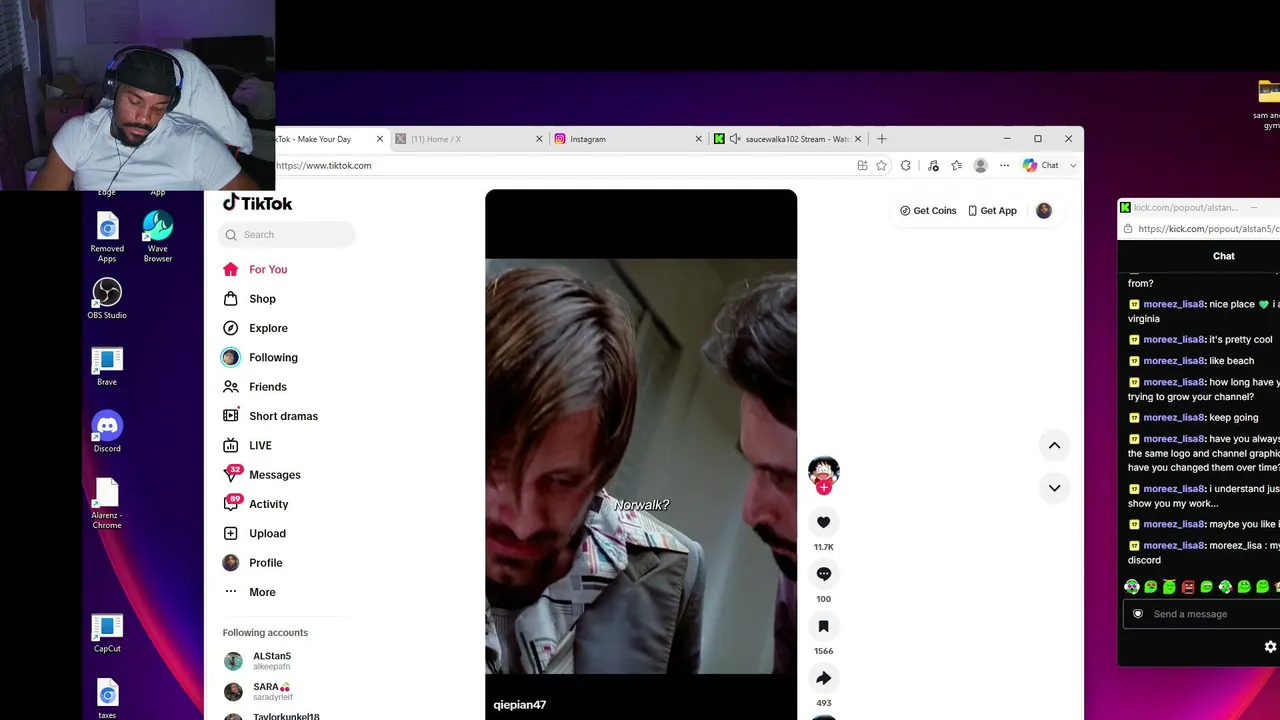Click Get App button

click(992, 211)
